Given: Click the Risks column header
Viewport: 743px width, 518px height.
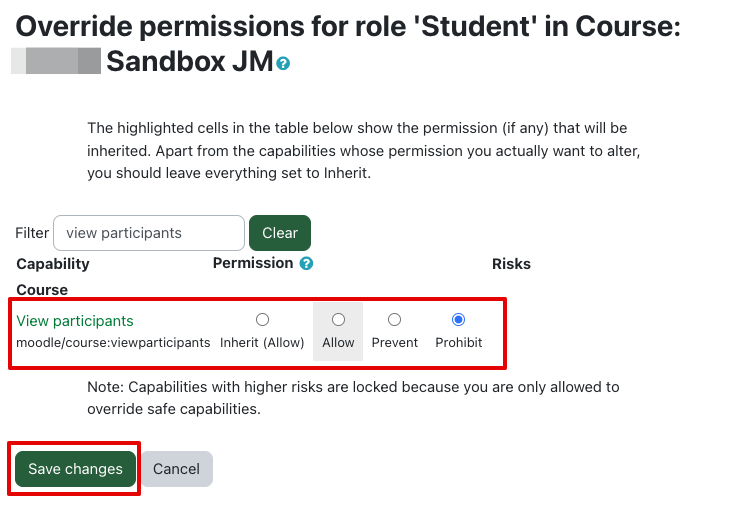Looking at the screenshot, I should pos(511,264).
